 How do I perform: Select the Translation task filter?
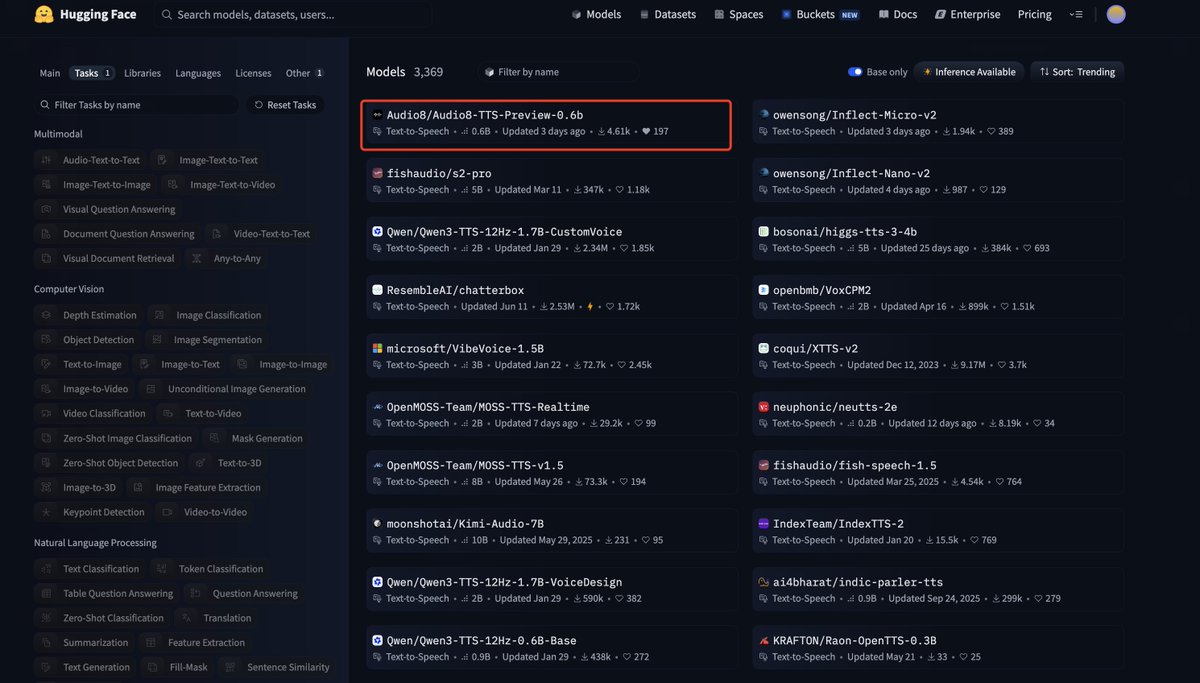click(217, 618)
